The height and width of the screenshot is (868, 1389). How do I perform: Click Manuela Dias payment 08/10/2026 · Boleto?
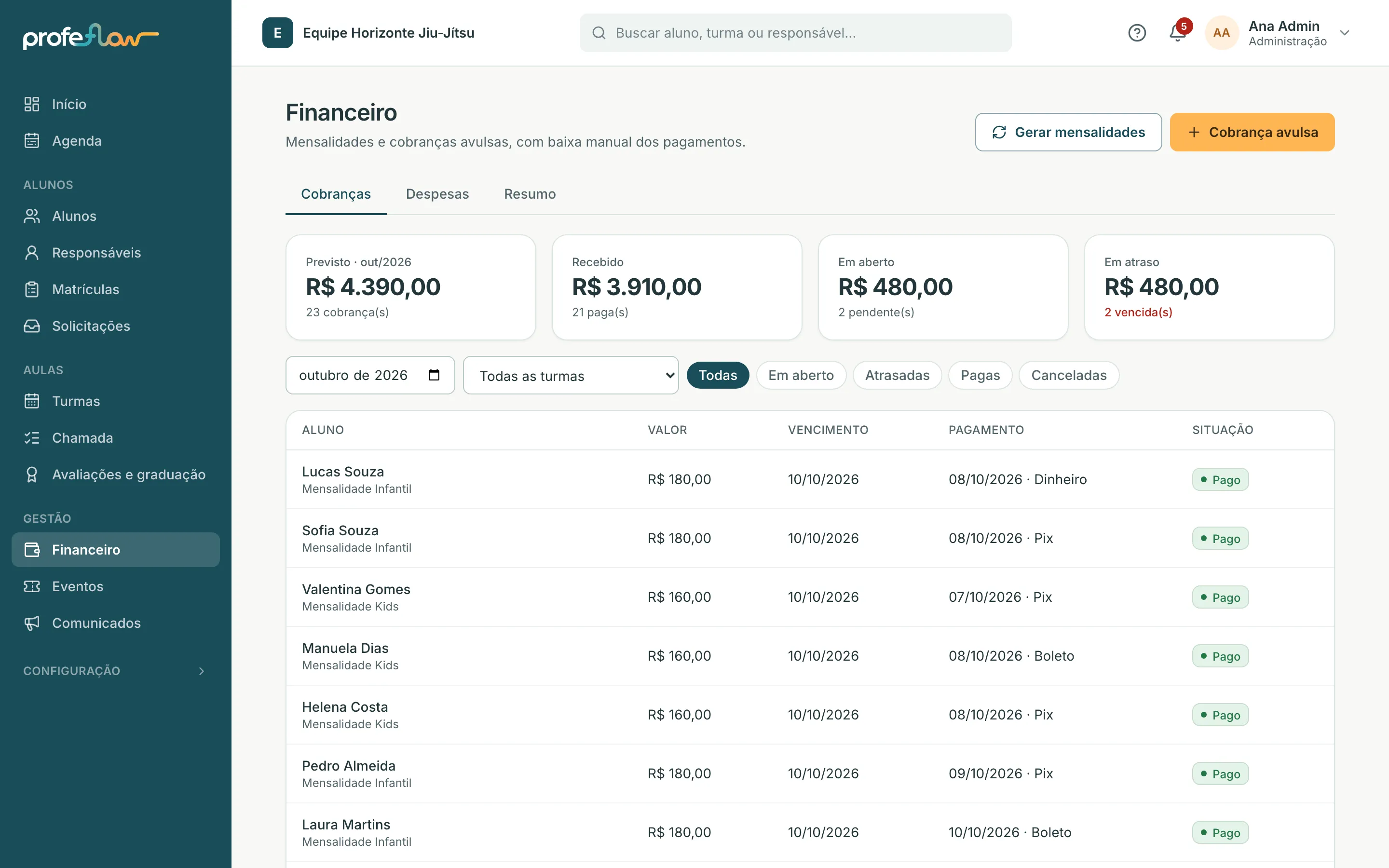click(x=1011, y=656)
